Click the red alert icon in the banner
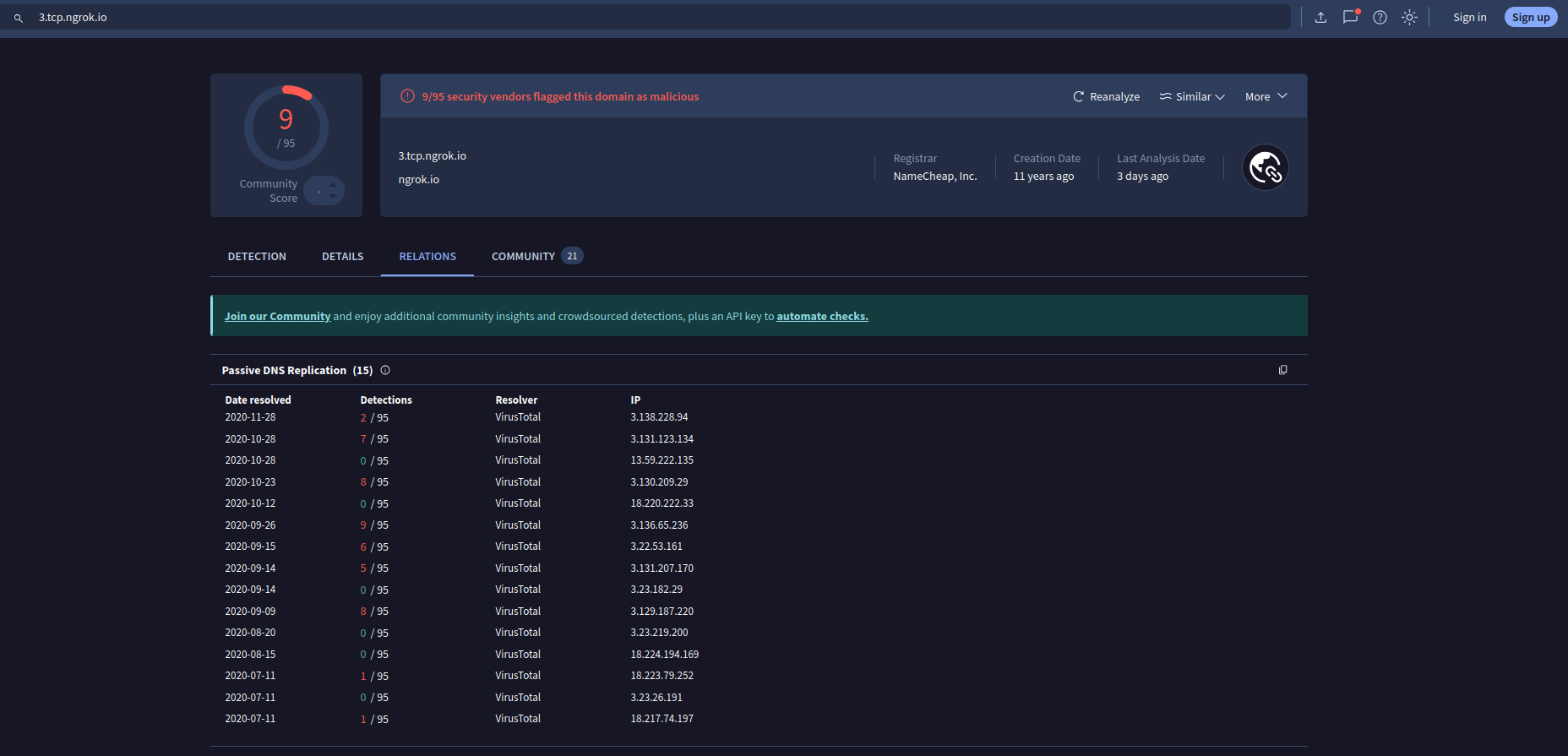Image resolution: width=1568 pixels, height=756 pixels. pos(407,96)
